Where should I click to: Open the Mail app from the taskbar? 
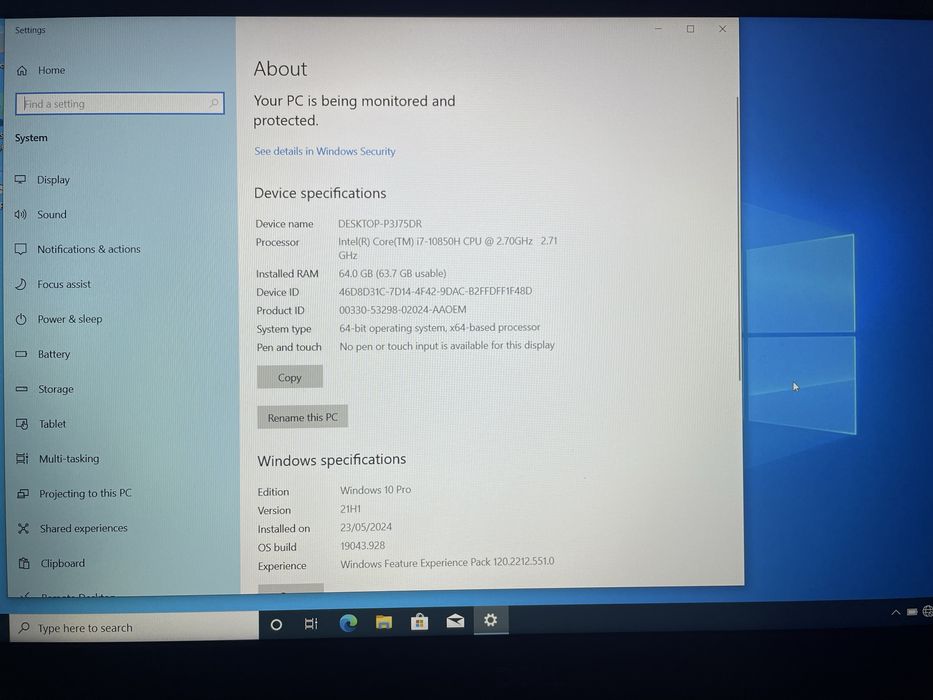point(455,621)
